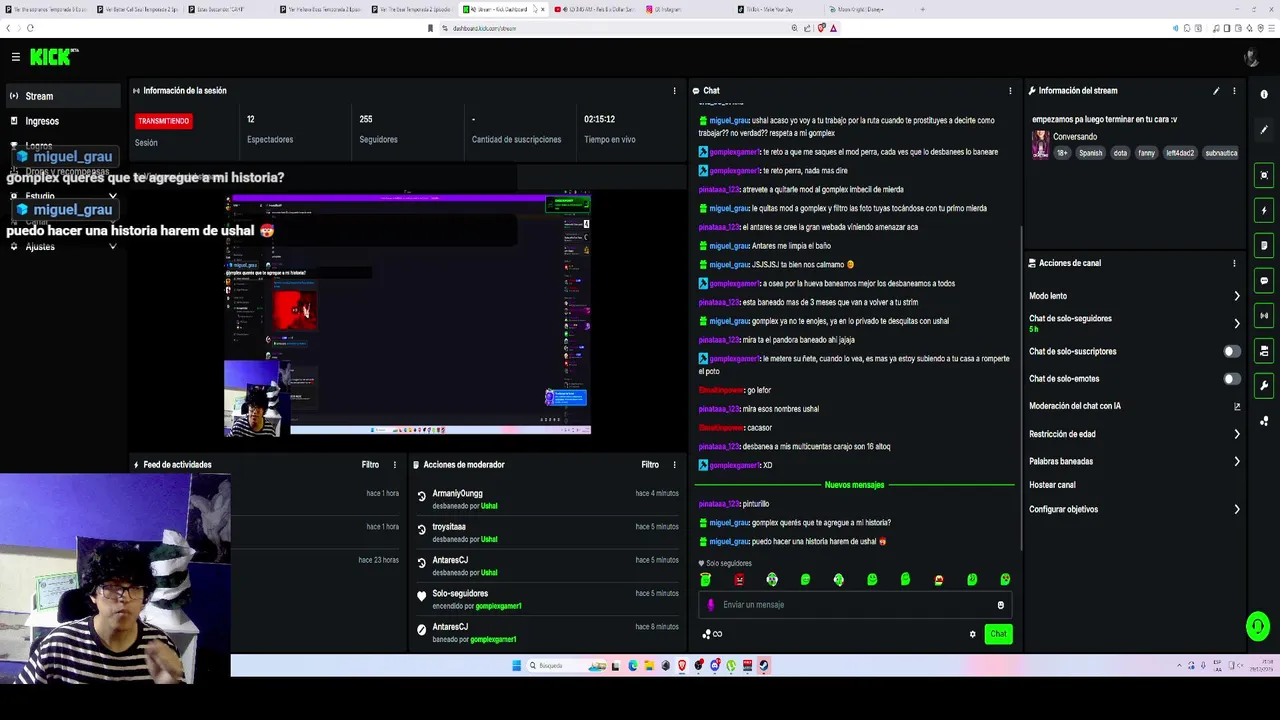1280x720 pixels.
Task: Open Feed de actividades three-dot menu
Action: pyautogui.click(x=395, y=465)
